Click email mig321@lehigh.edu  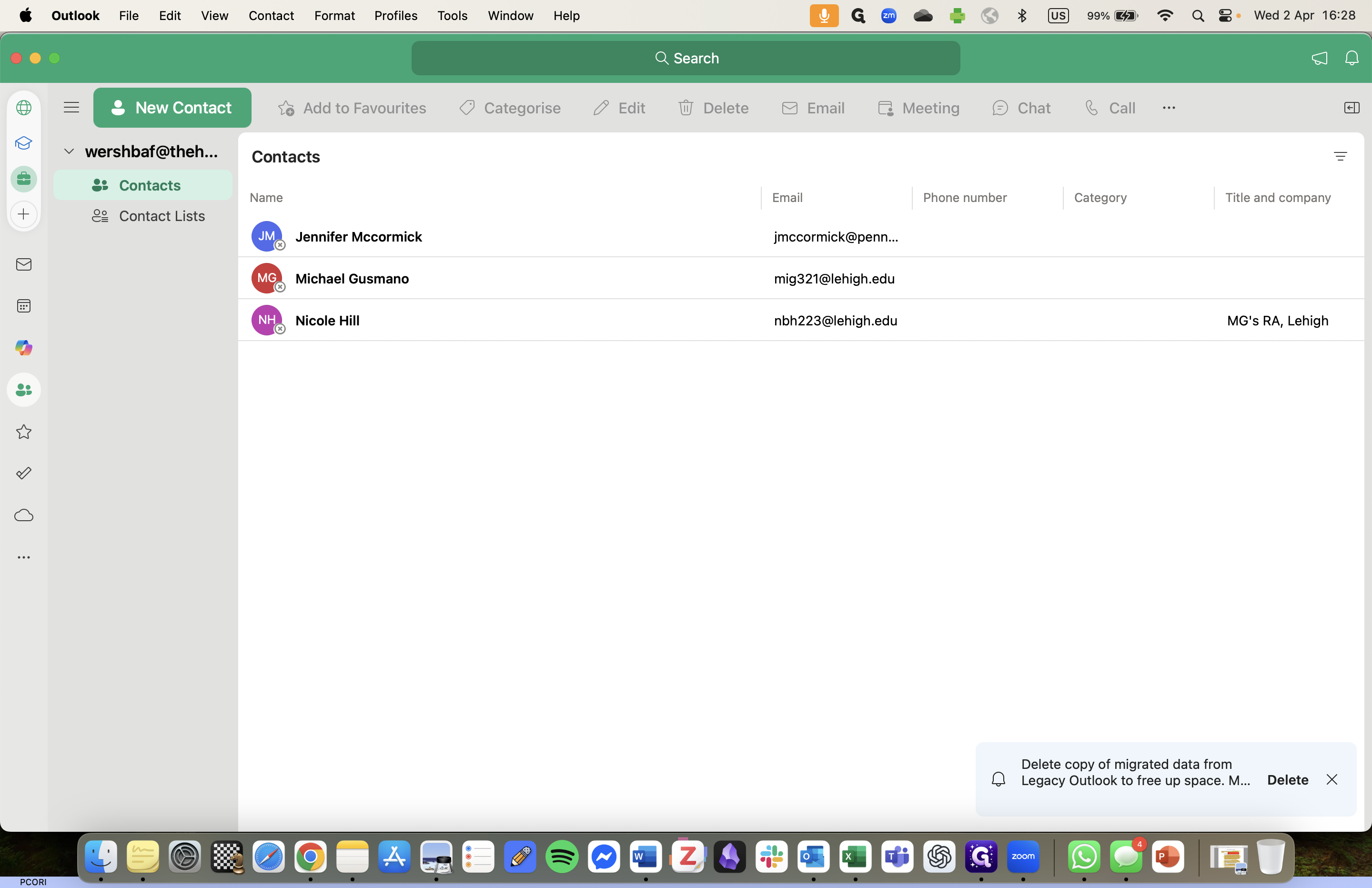834,279
